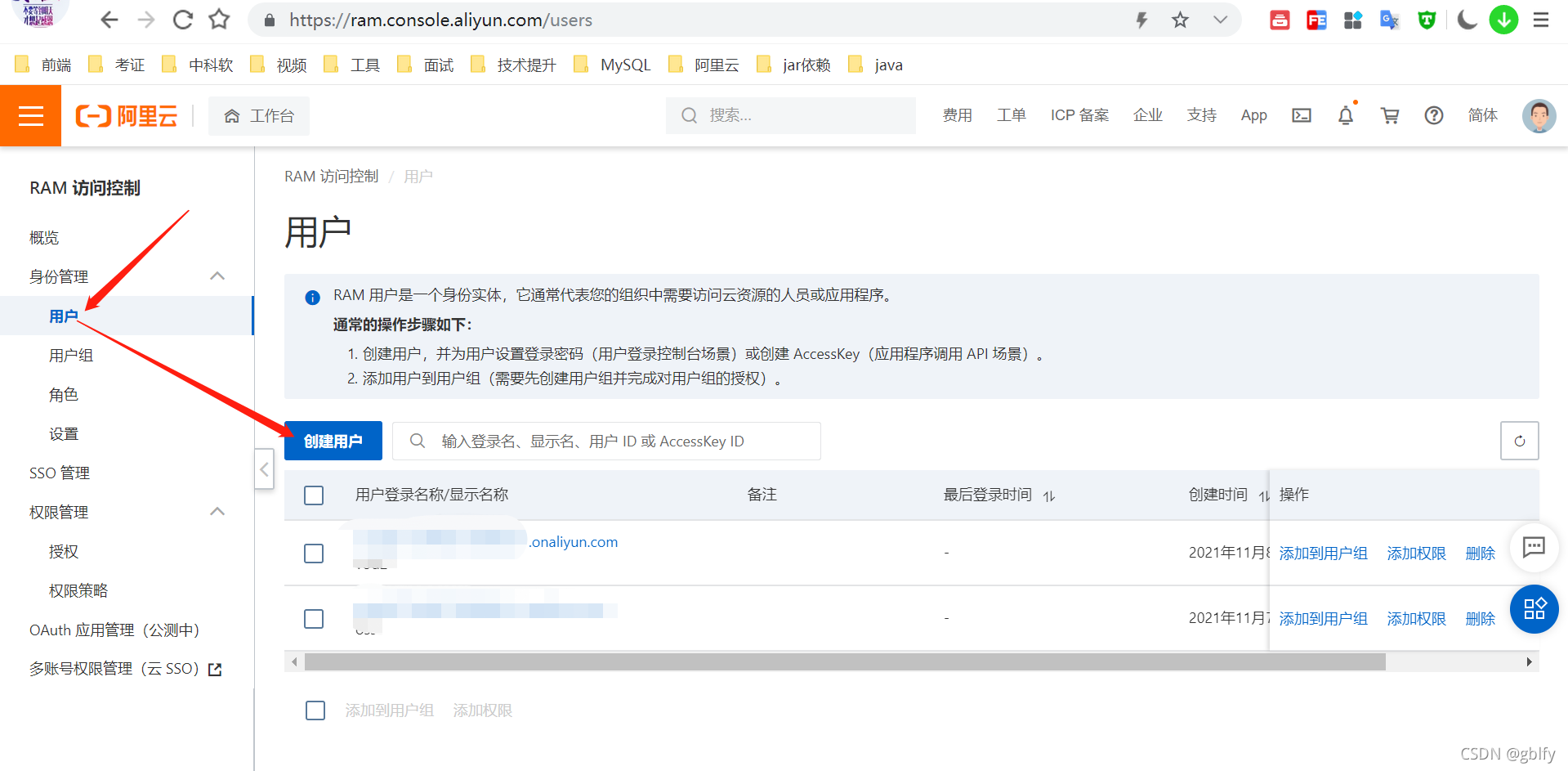
Task: Click the user search input field
Action: pos(605,441)
